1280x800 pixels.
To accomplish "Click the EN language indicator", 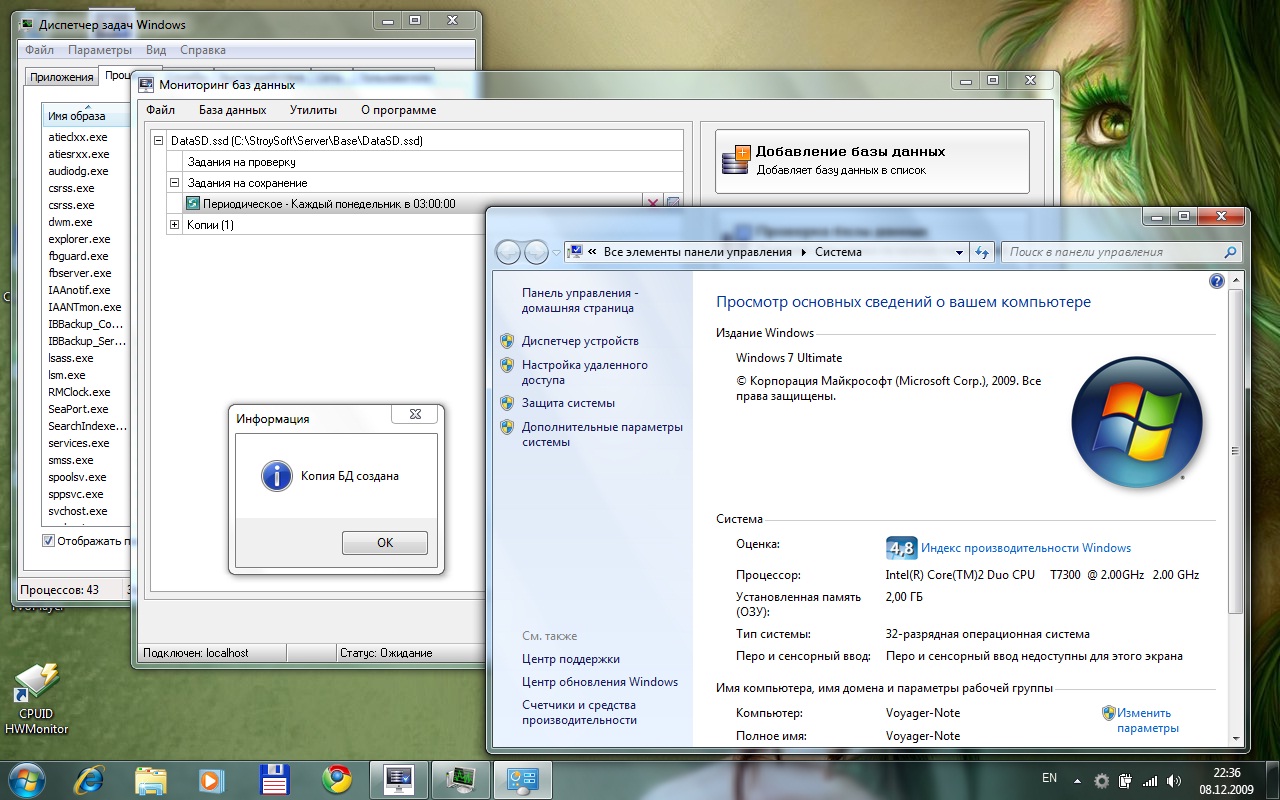I will click(1049, 777).
